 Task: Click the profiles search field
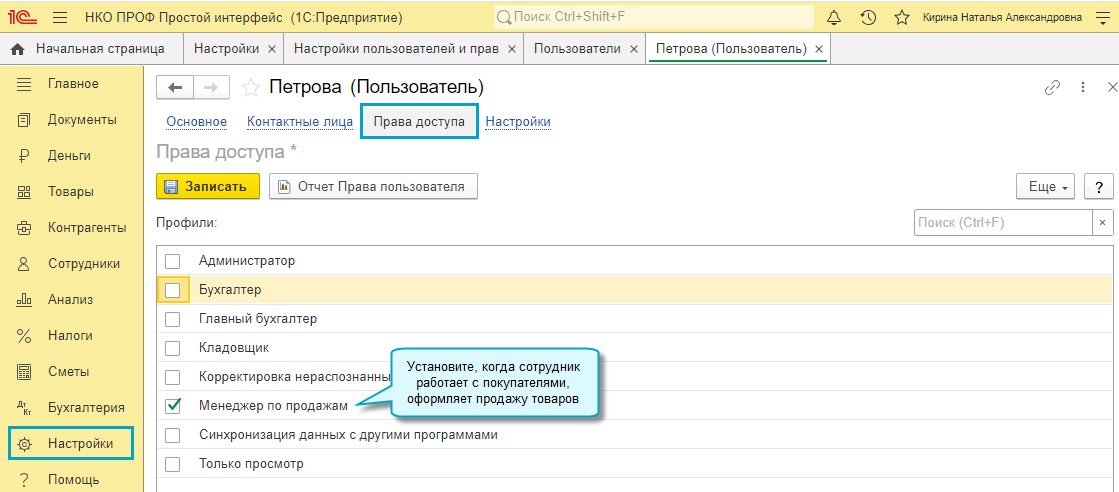[1002, 222]
